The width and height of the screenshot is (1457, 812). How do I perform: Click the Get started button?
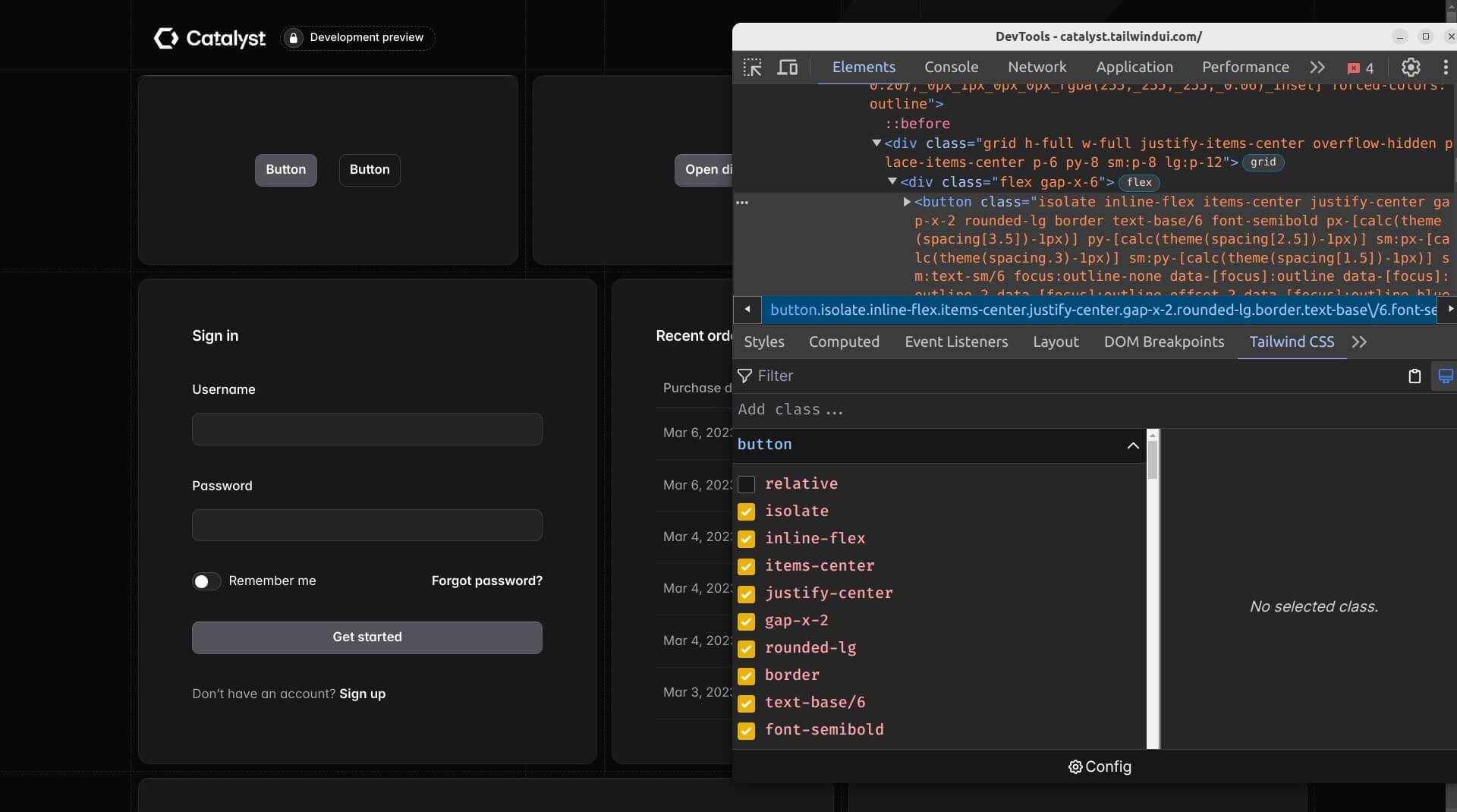tap(367, 637)
